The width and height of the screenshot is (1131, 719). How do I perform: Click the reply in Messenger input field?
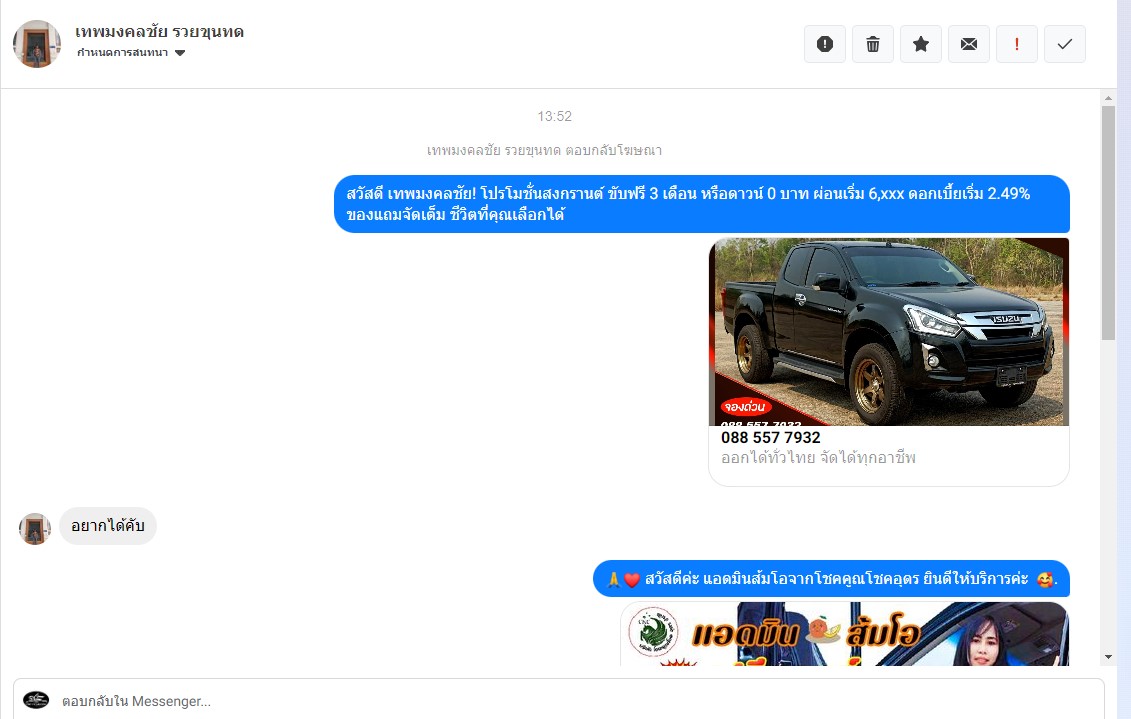558,701
